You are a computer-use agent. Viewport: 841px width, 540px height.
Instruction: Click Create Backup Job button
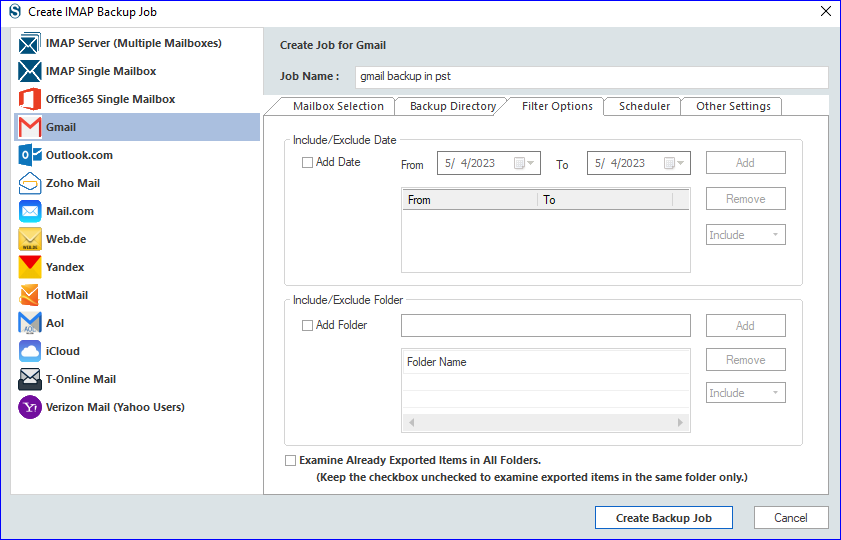[663, 518]
